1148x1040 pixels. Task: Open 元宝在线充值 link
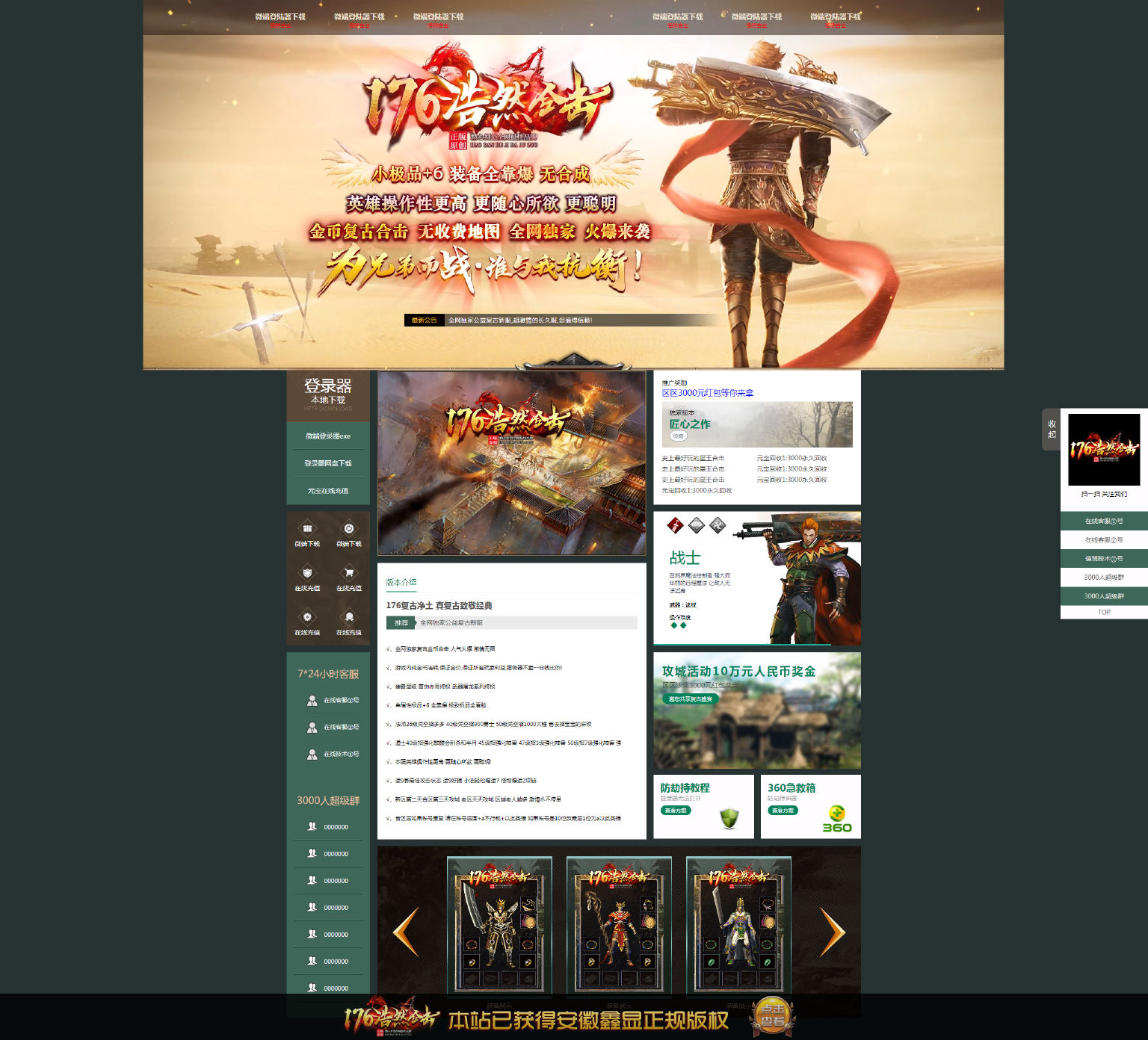point(328,491)
